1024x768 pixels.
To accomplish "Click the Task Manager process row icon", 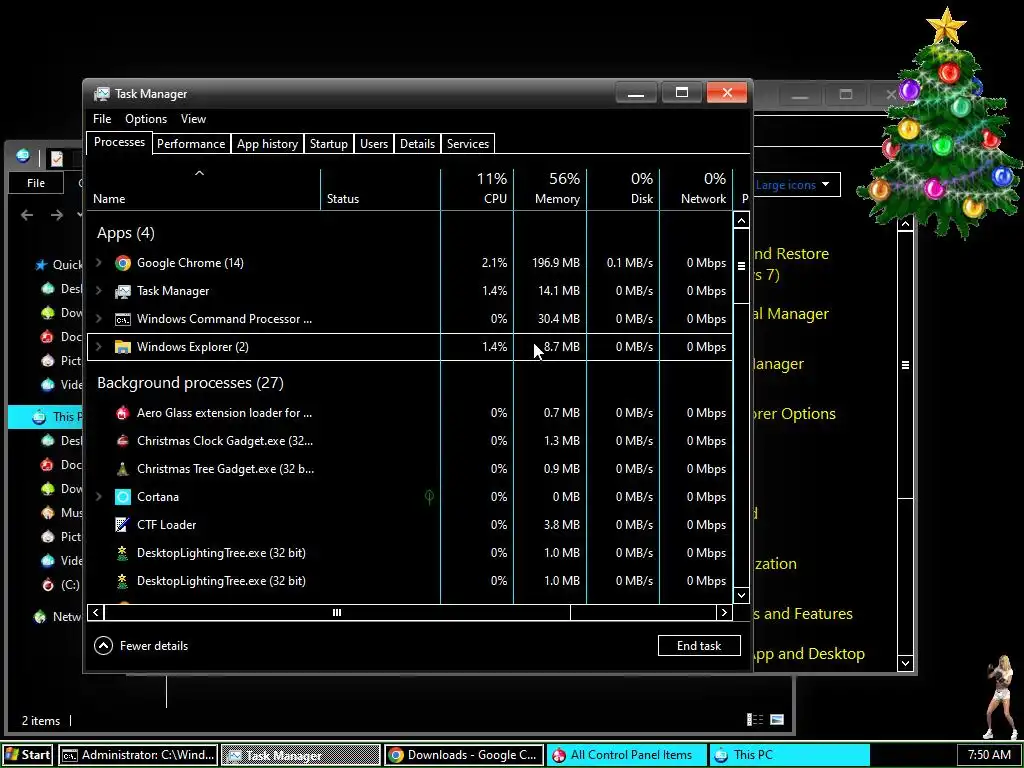I will tap(123, 291).
